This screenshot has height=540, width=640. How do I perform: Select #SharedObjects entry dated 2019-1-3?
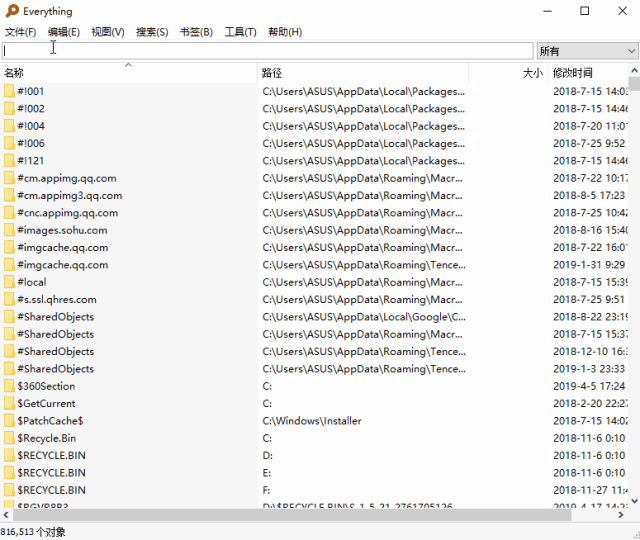pos(56,369)
